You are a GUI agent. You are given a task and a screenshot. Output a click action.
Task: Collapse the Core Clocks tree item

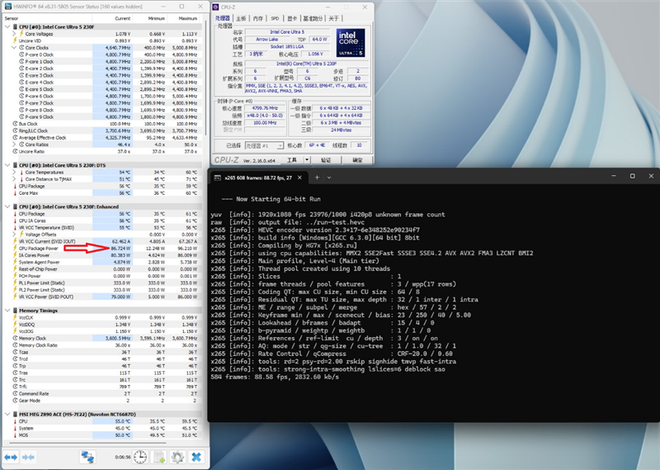coord(14,46)
